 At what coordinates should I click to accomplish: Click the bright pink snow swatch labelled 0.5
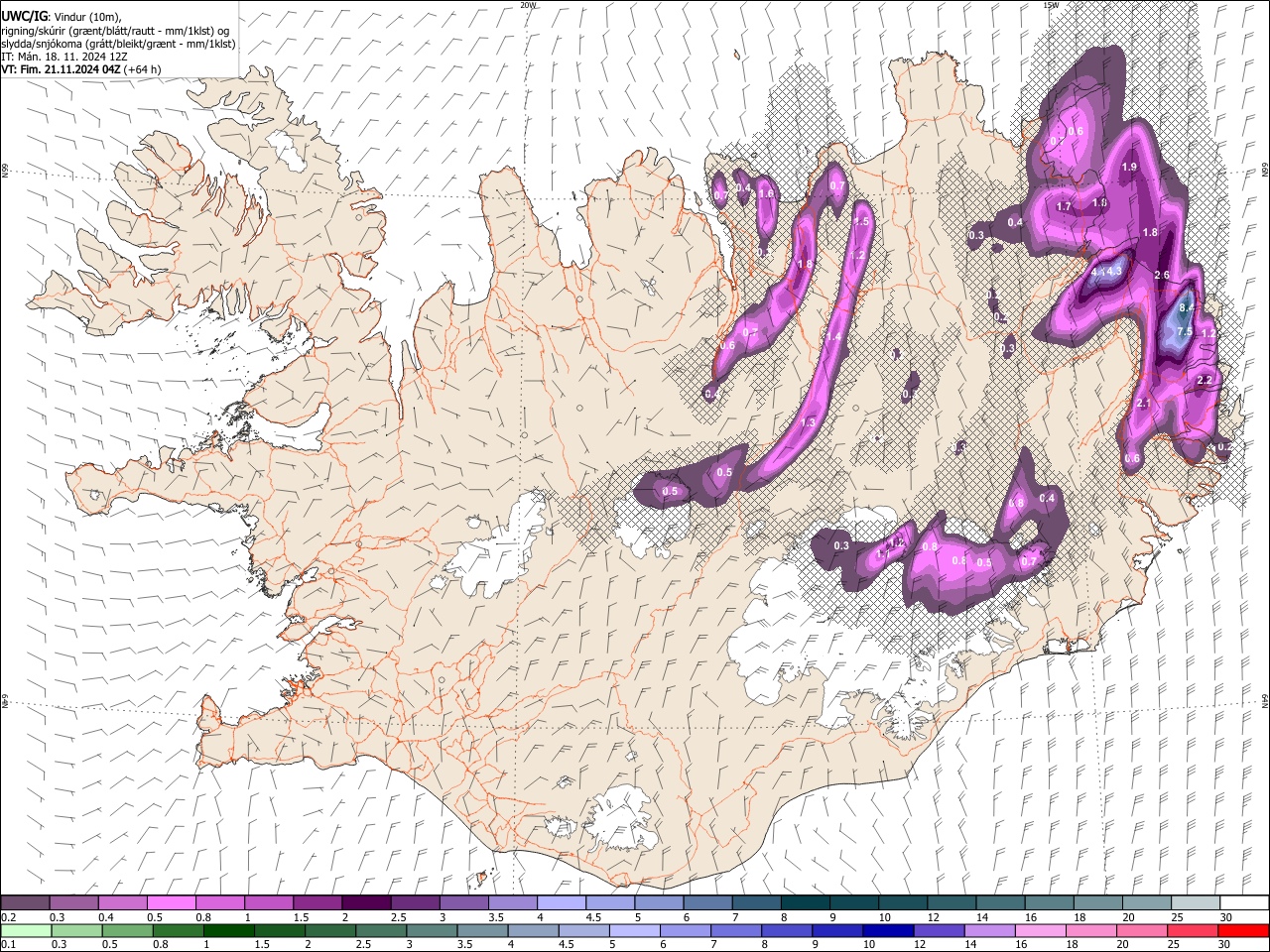tap(171, 902)
